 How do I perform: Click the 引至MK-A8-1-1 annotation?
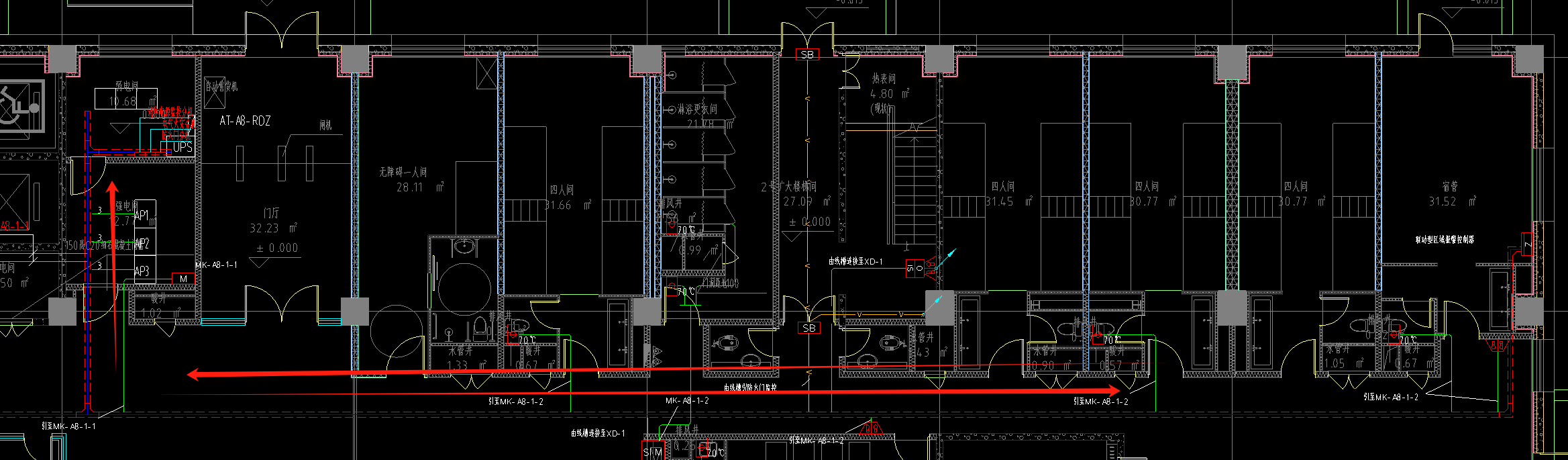[x=68, y=426]
